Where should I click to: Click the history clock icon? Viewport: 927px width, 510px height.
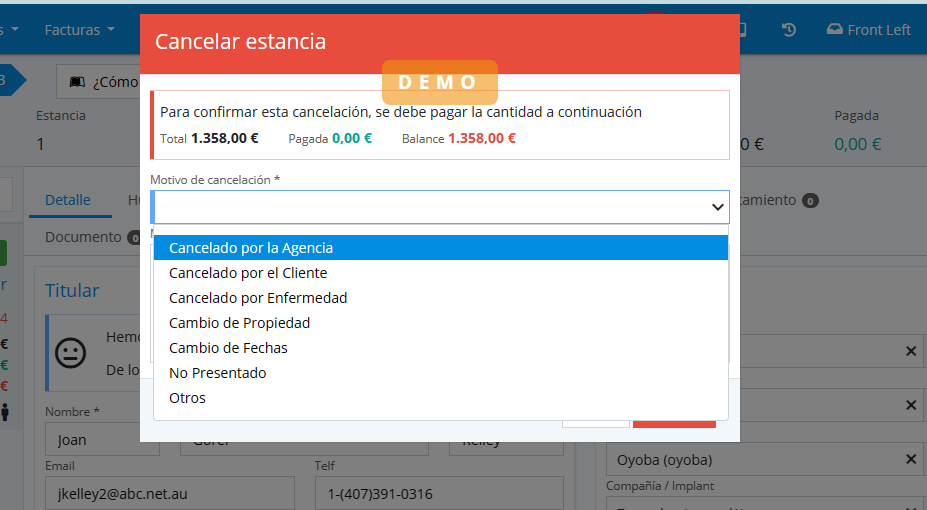click(x=789, y=30)
